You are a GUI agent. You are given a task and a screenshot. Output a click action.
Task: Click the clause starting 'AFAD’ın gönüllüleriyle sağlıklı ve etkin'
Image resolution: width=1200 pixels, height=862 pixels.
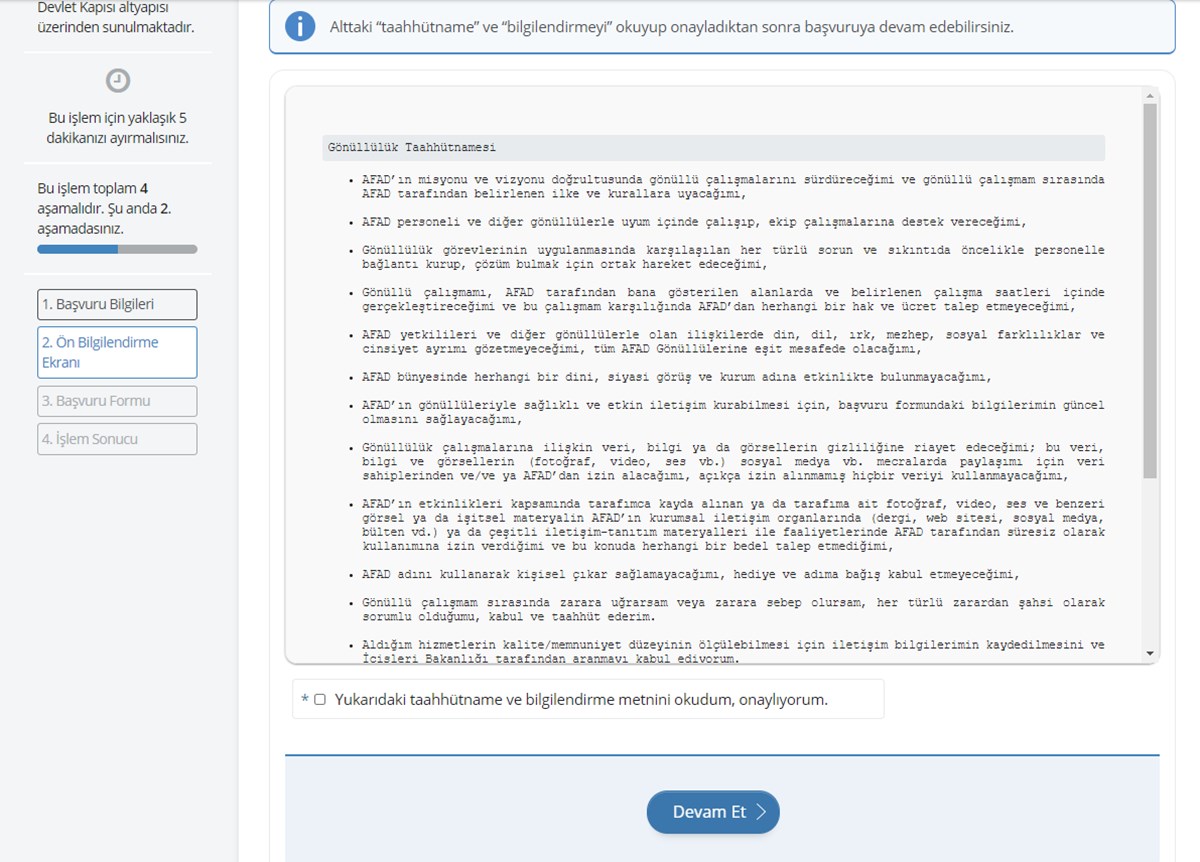tap(734, 412)
